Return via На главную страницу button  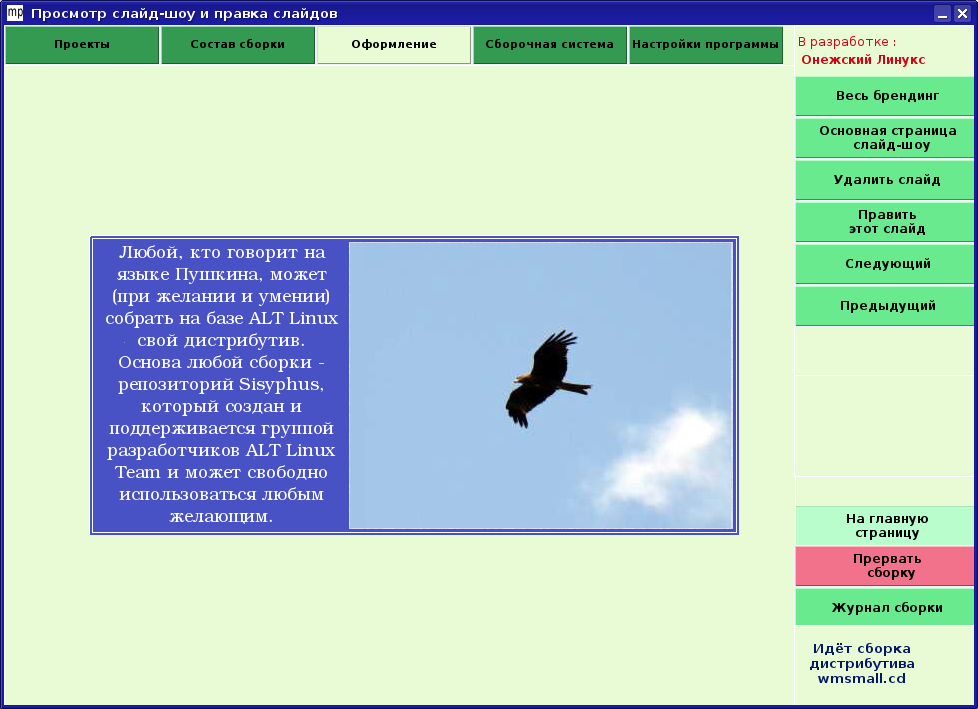click(886, 526)
